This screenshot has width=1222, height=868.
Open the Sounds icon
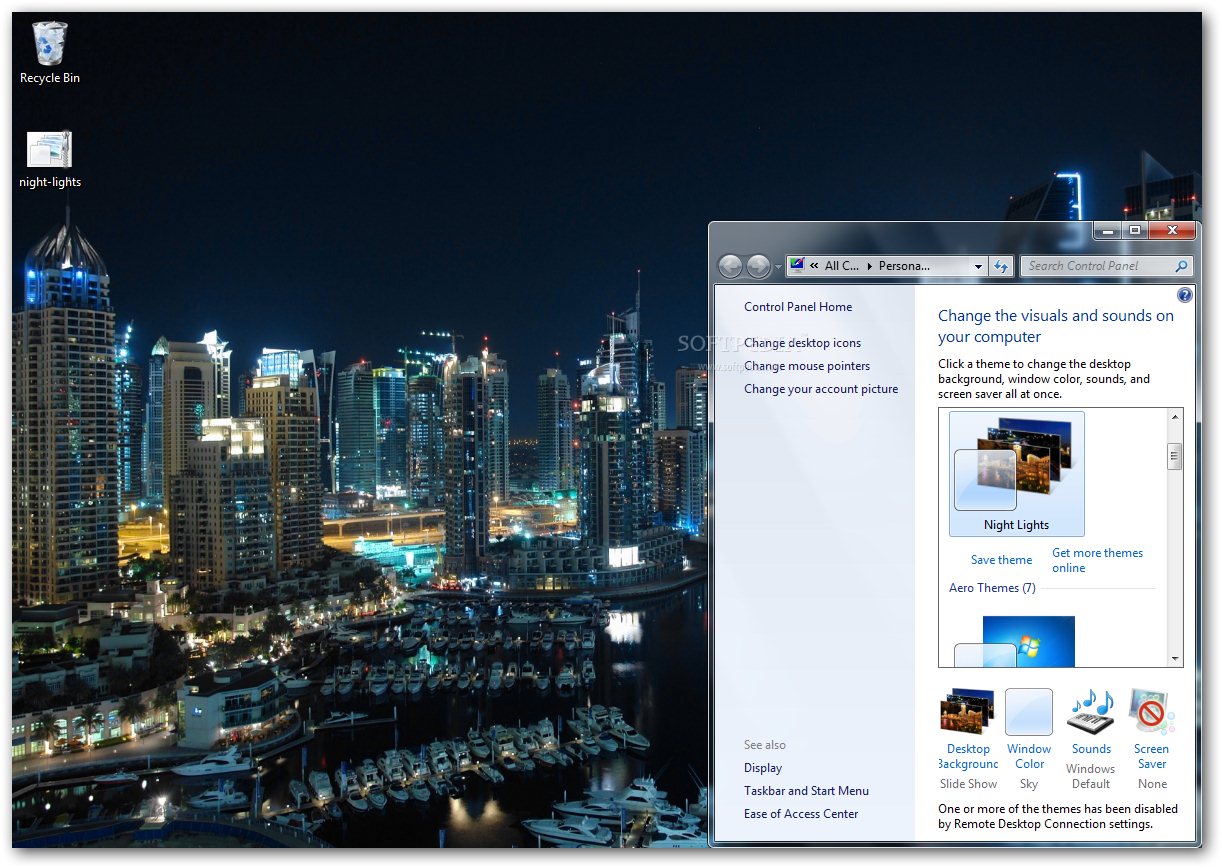point(1091,712)
